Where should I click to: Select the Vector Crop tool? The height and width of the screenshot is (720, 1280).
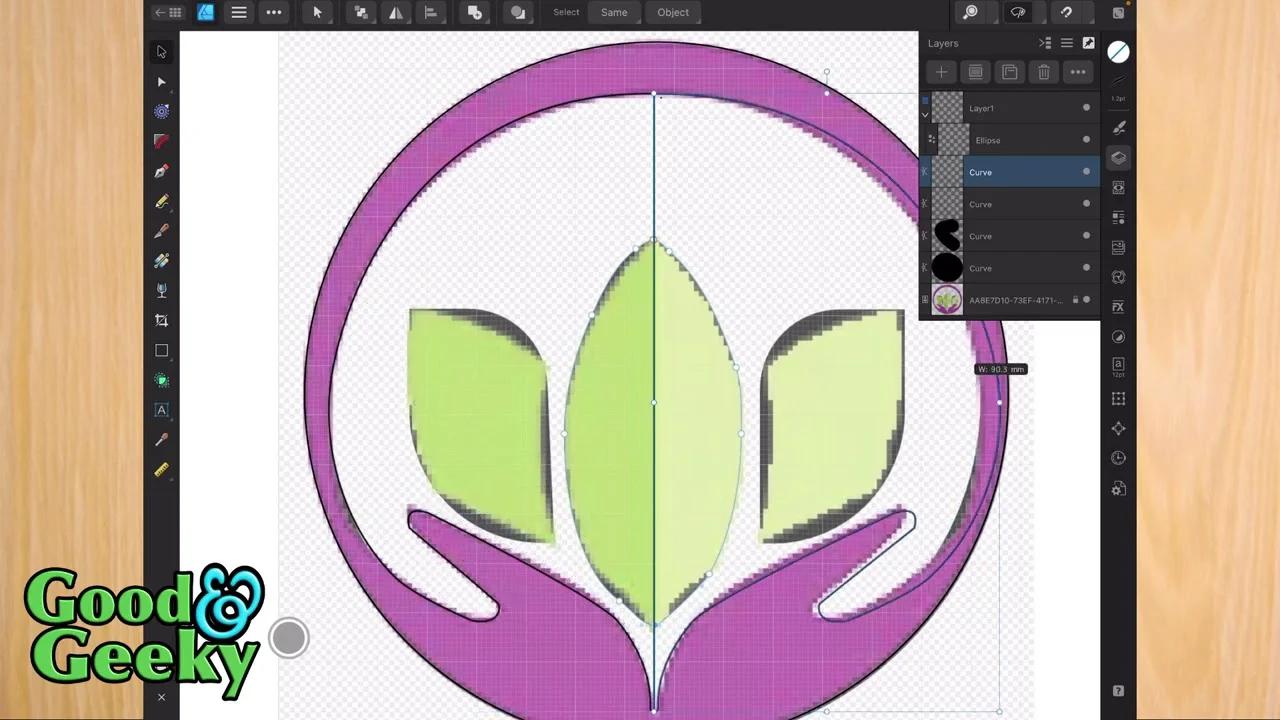(x=161, y=320)
